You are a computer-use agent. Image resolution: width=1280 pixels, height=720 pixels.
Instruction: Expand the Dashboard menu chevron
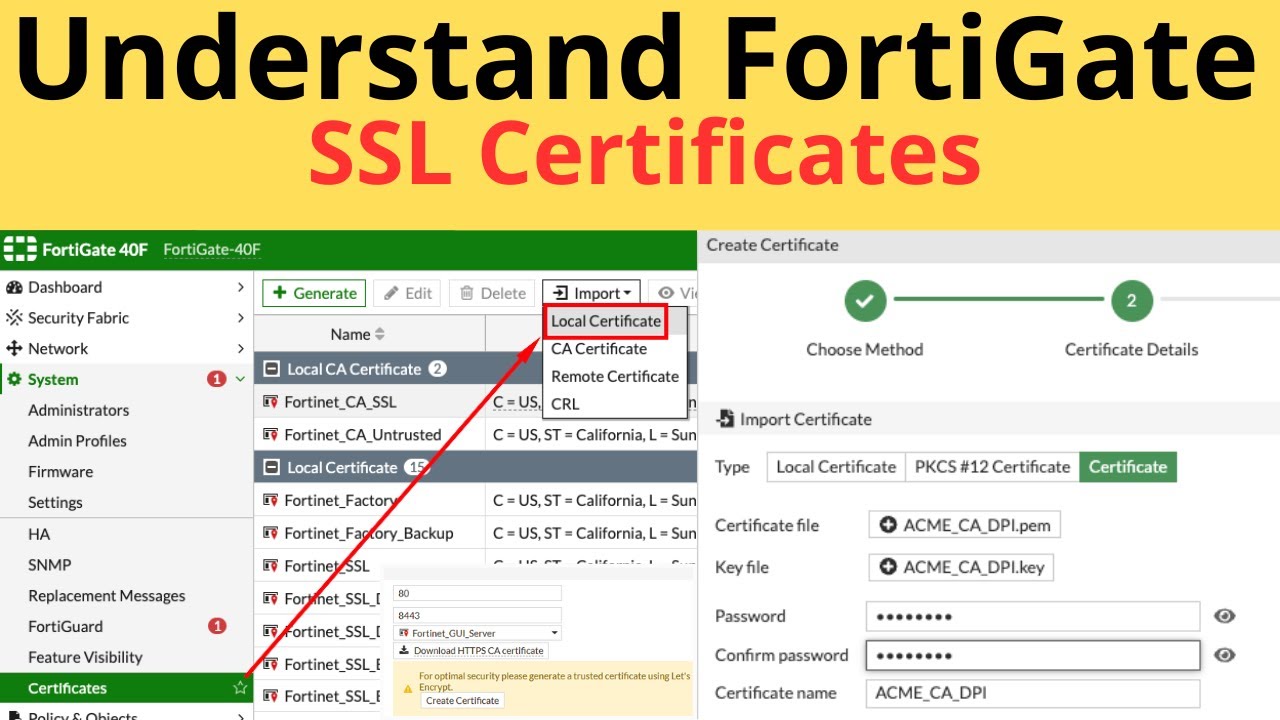(x=240, y=287)
